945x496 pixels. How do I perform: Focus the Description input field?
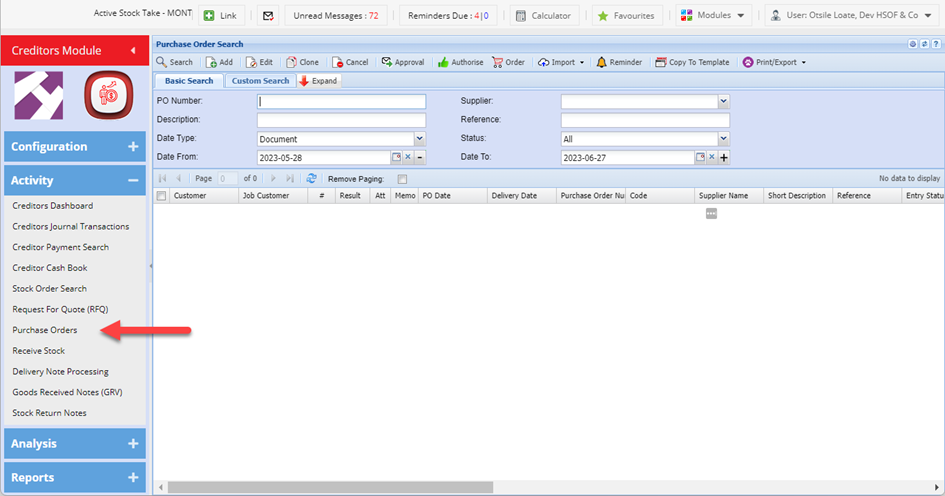coord(342,120)
